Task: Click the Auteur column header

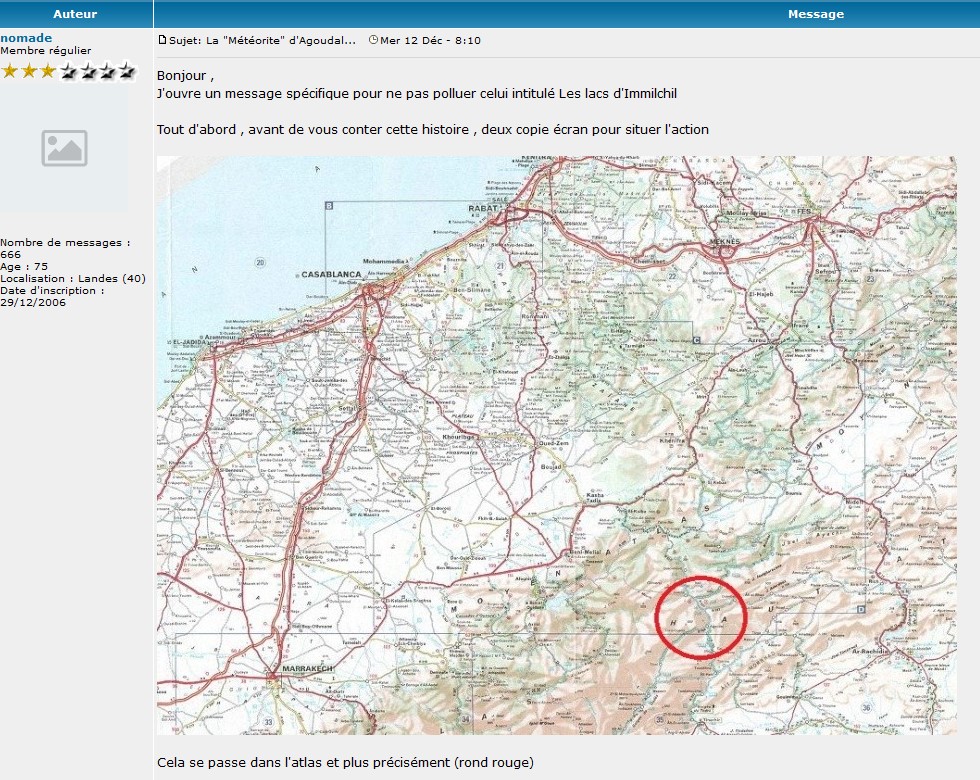Action: (76, 14)
